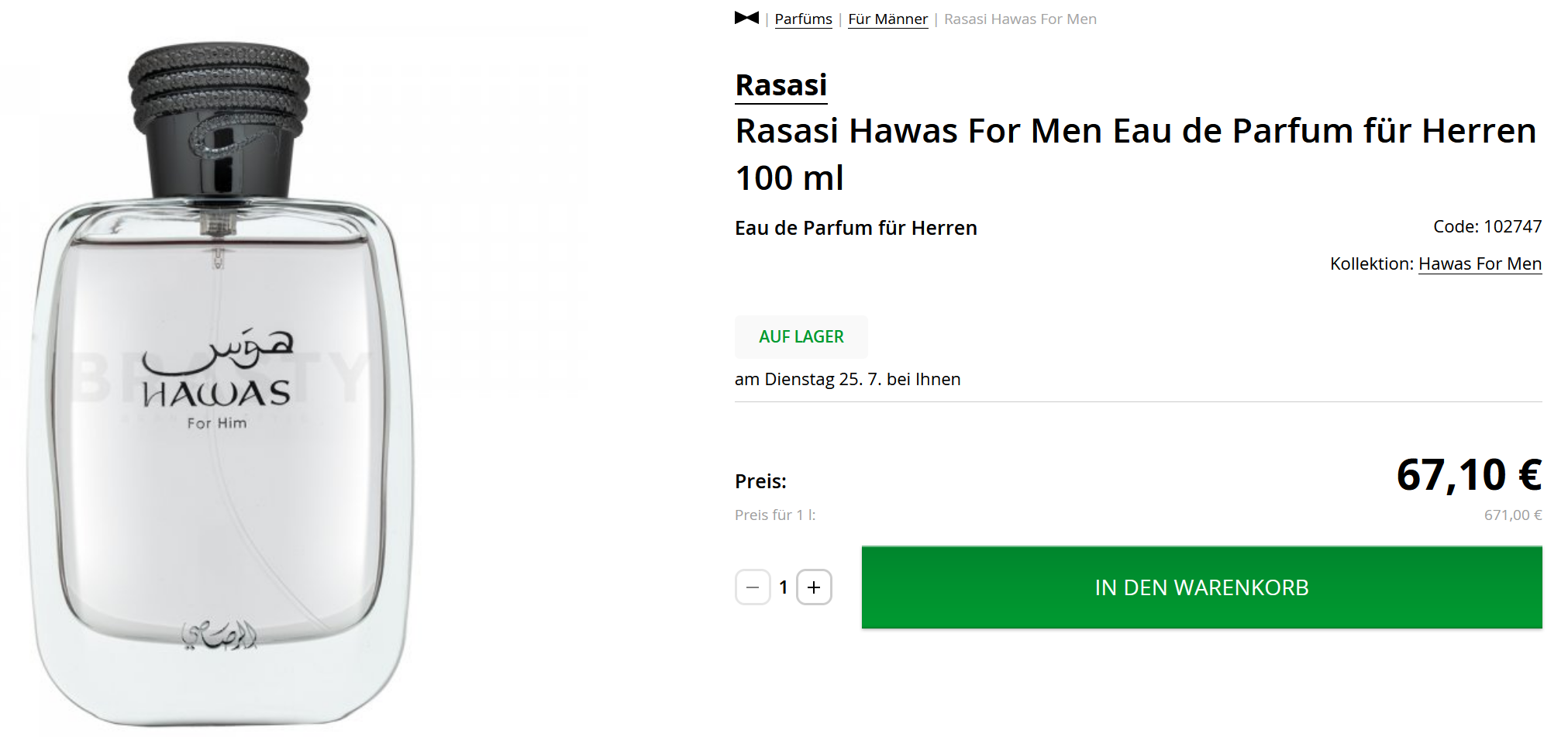Image resolution: width=1568 pixels, height=737 pixels.
Task: Select the Rasasi Hawas For Men breadcrumb
Action: tap(1020, 19)
